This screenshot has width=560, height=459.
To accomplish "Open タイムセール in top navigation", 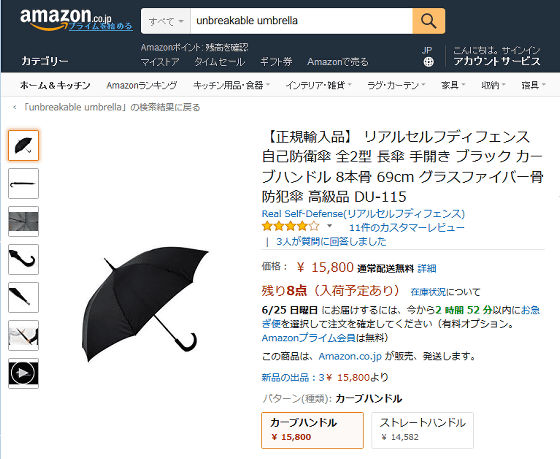I will coord(220,62).
